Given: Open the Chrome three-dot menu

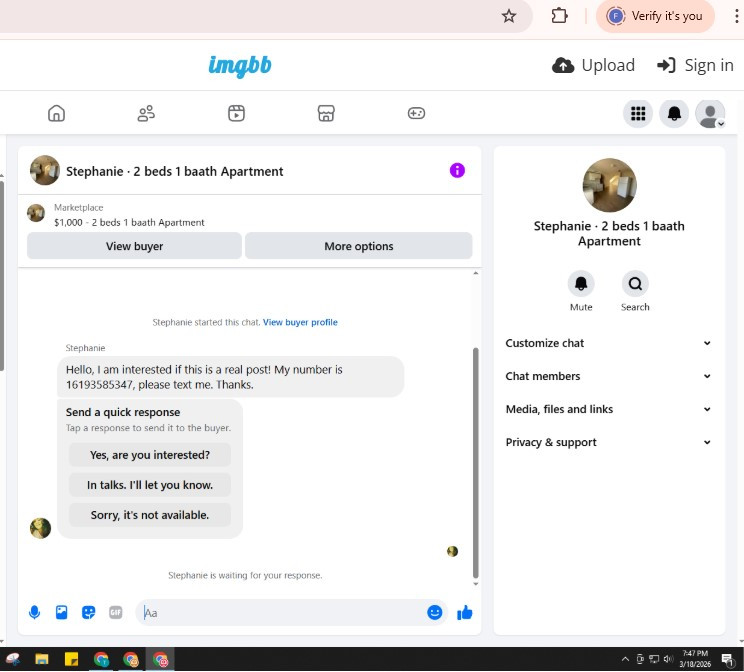Looking at the screenshot, I should [736, 16].
